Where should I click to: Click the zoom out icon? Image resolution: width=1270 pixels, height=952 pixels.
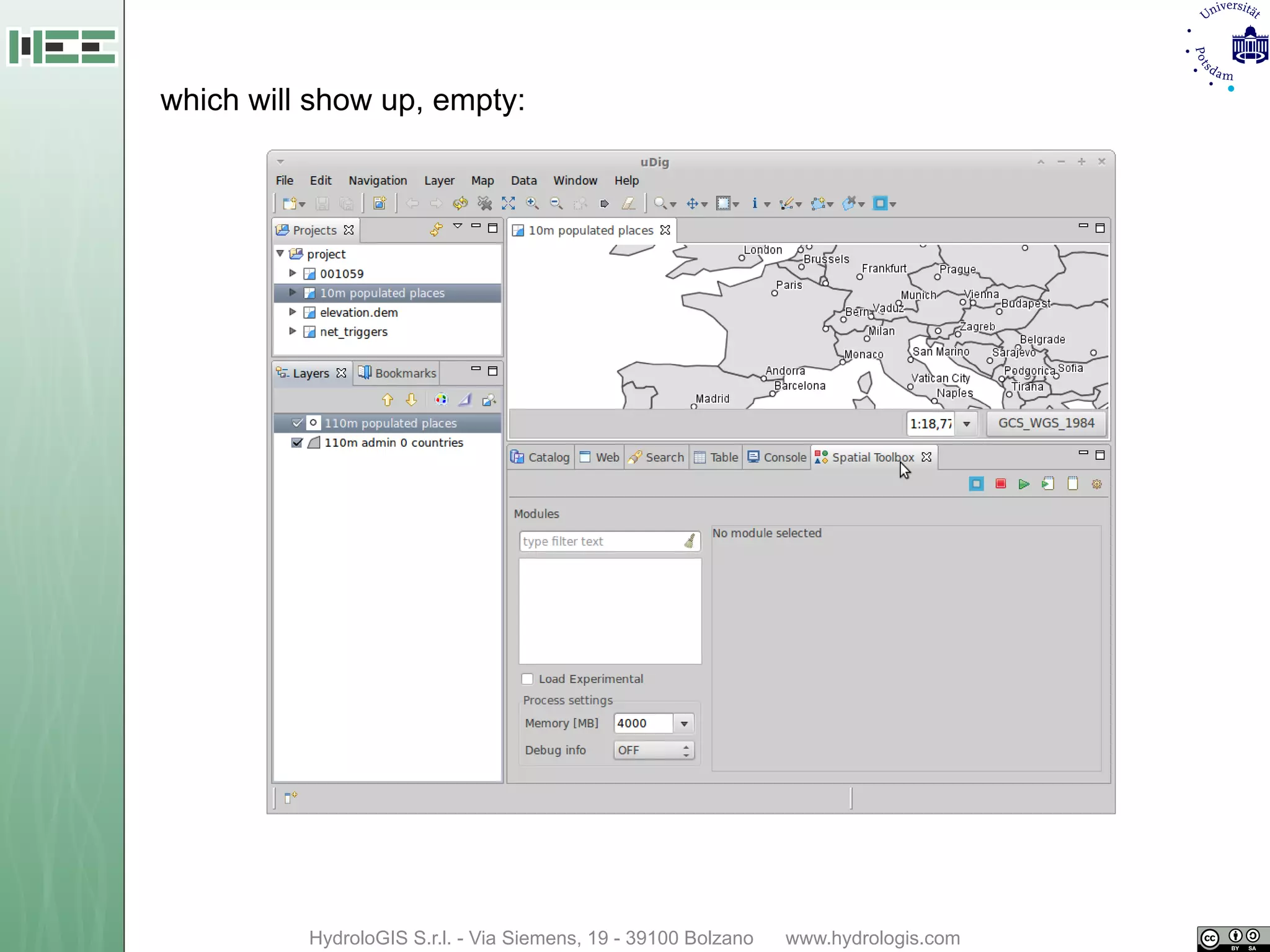pos(556,203)
